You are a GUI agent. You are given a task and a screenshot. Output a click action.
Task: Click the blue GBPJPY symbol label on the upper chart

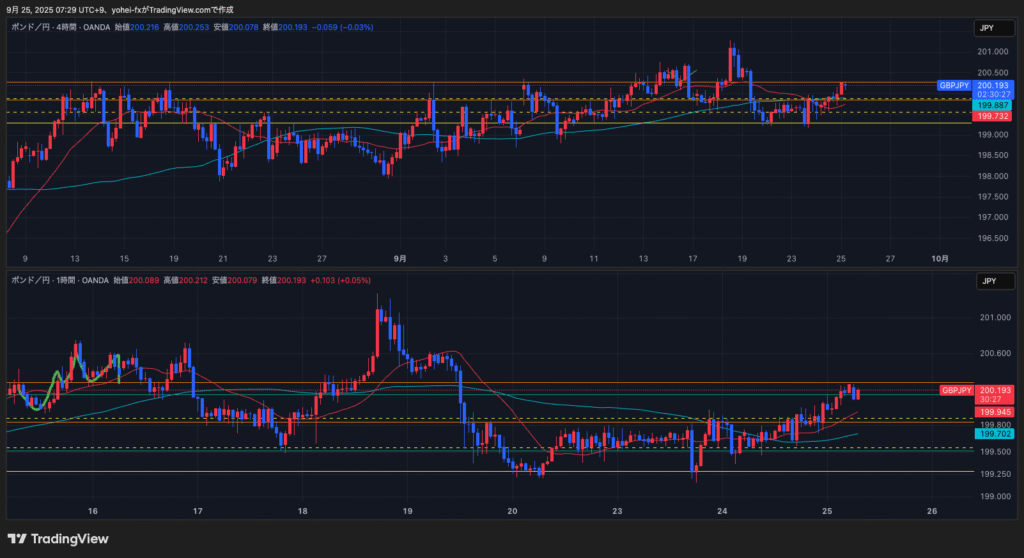955,86
